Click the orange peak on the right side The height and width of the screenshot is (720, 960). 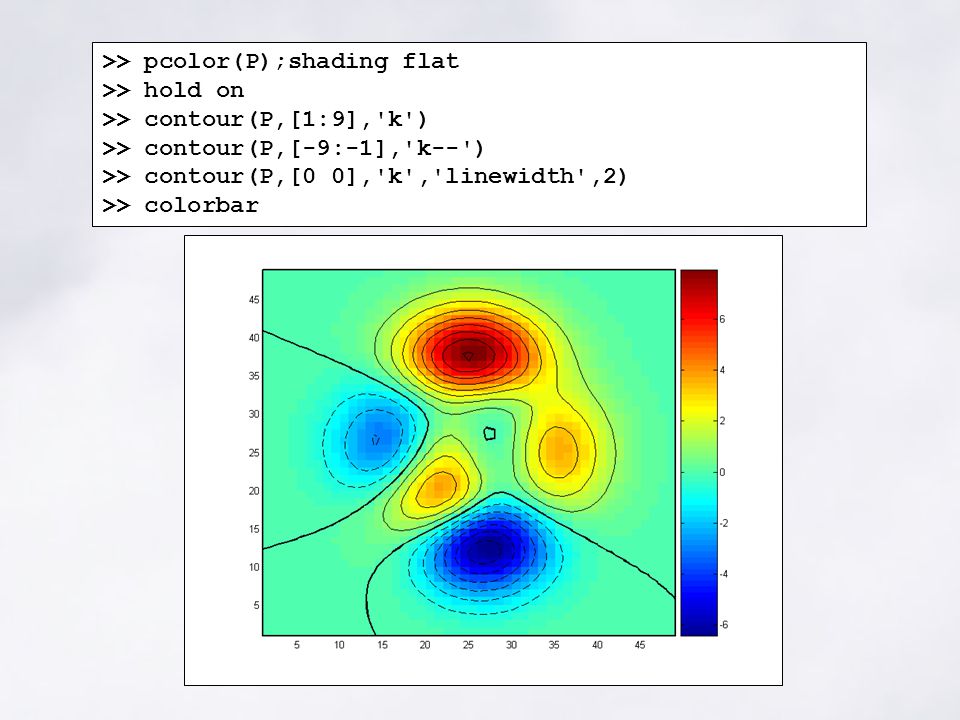558,451
